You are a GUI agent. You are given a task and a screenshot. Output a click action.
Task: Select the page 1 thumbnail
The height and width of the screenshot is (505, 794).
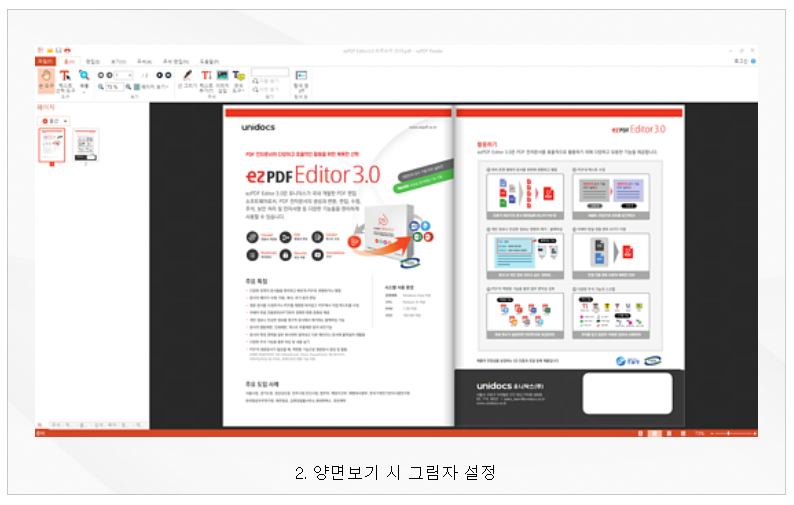52,145
